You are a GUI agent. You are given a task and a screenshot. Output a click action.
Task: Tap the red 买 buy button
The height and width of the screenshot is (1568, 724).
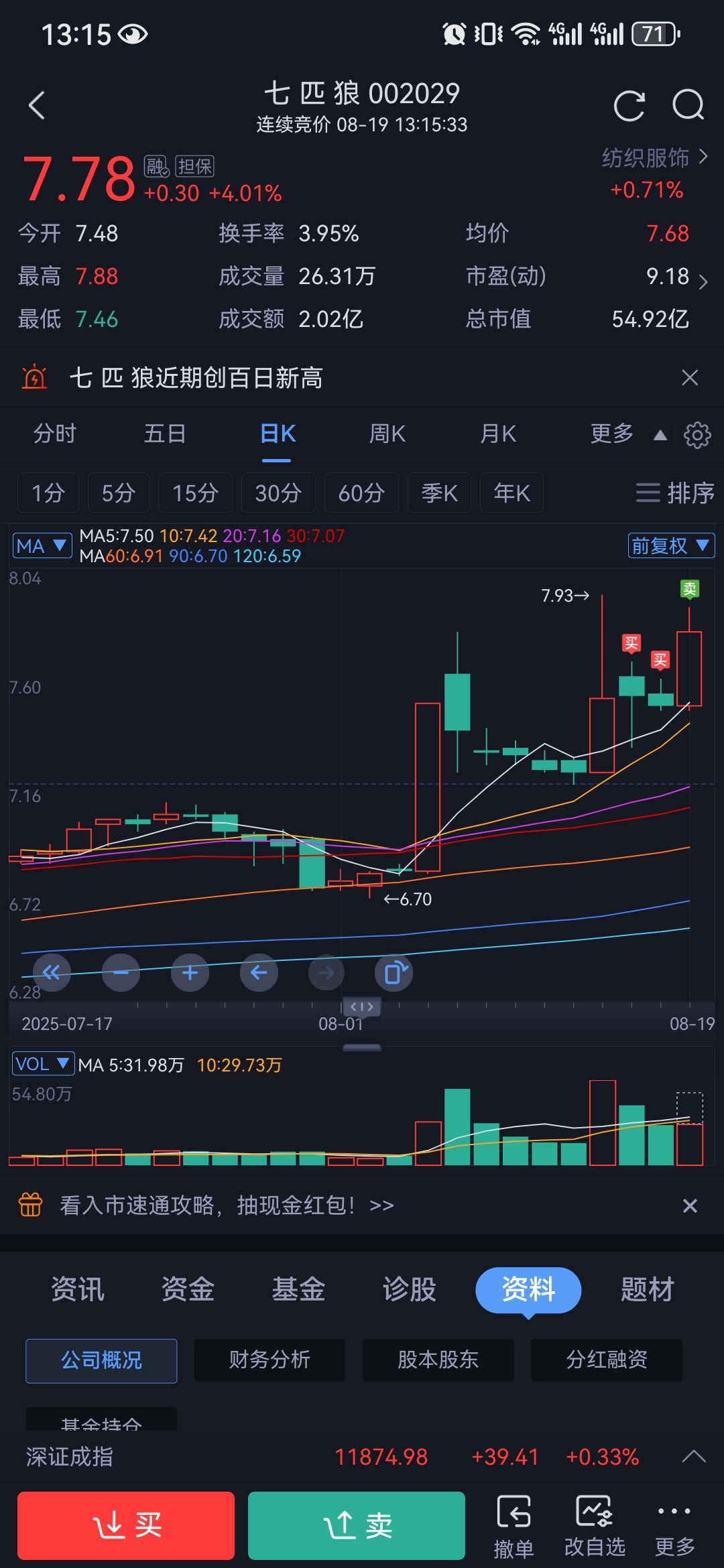tap(126, 1526)
